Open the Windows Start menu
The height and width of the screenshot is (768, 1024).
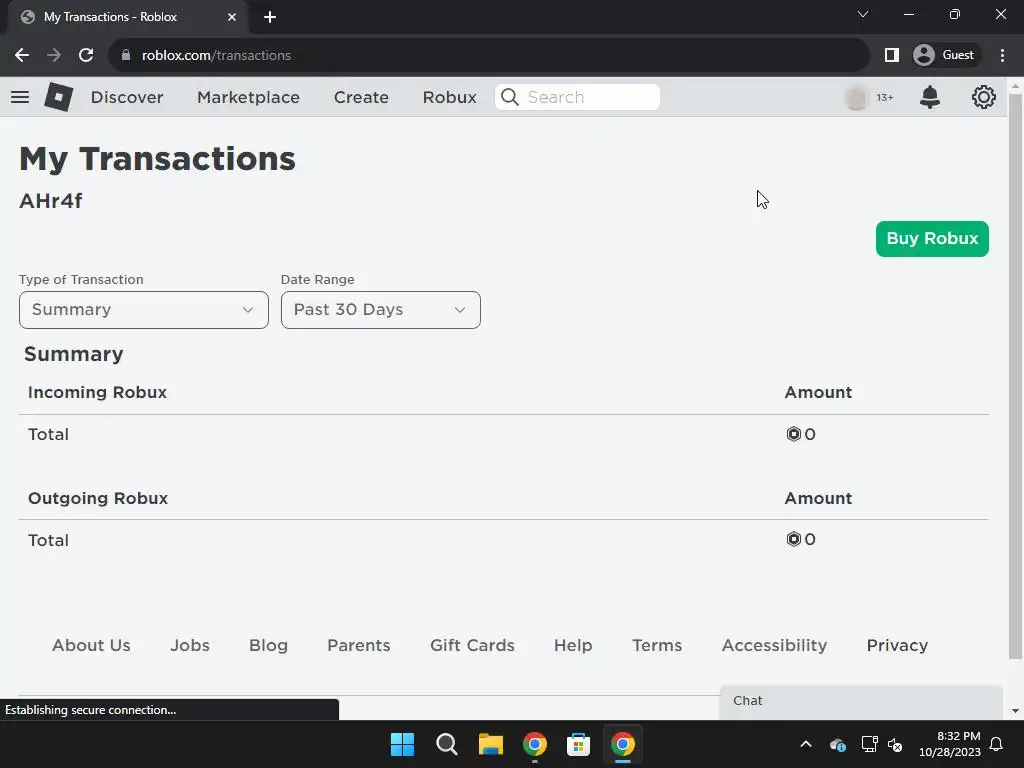(x=402, y=744)
